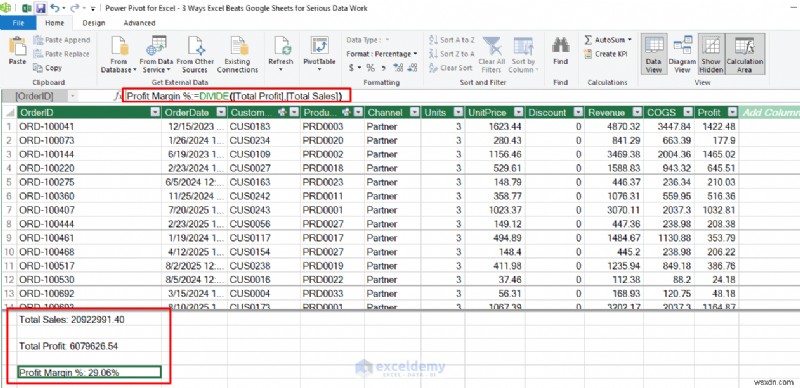
Task: Open the AutoSum dropdown arrow
Action: [x=630, y=40]
